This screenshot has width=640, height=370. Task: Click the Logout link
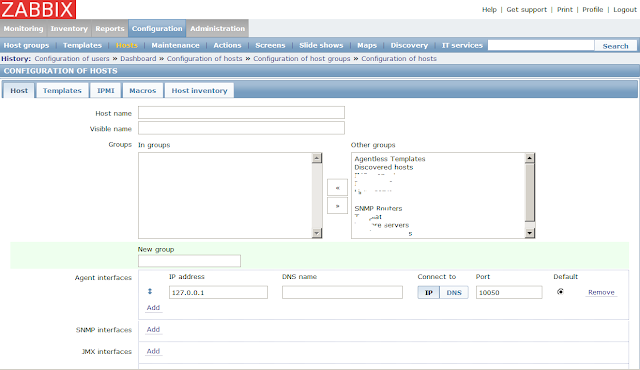pyautogui.click(x=625, y=9)
